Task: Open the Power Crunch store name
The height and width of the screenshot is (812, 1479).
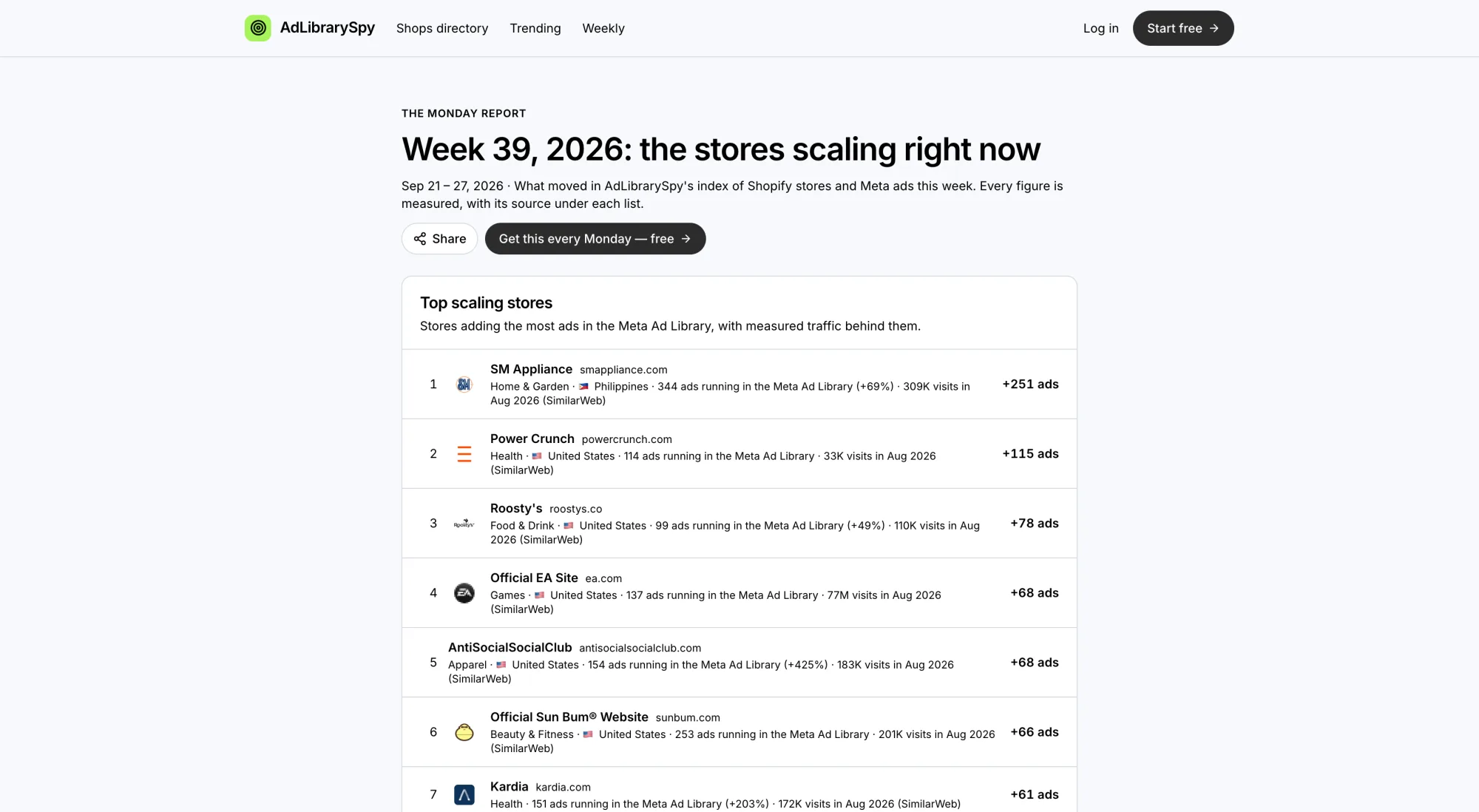Action: [532, 439]
